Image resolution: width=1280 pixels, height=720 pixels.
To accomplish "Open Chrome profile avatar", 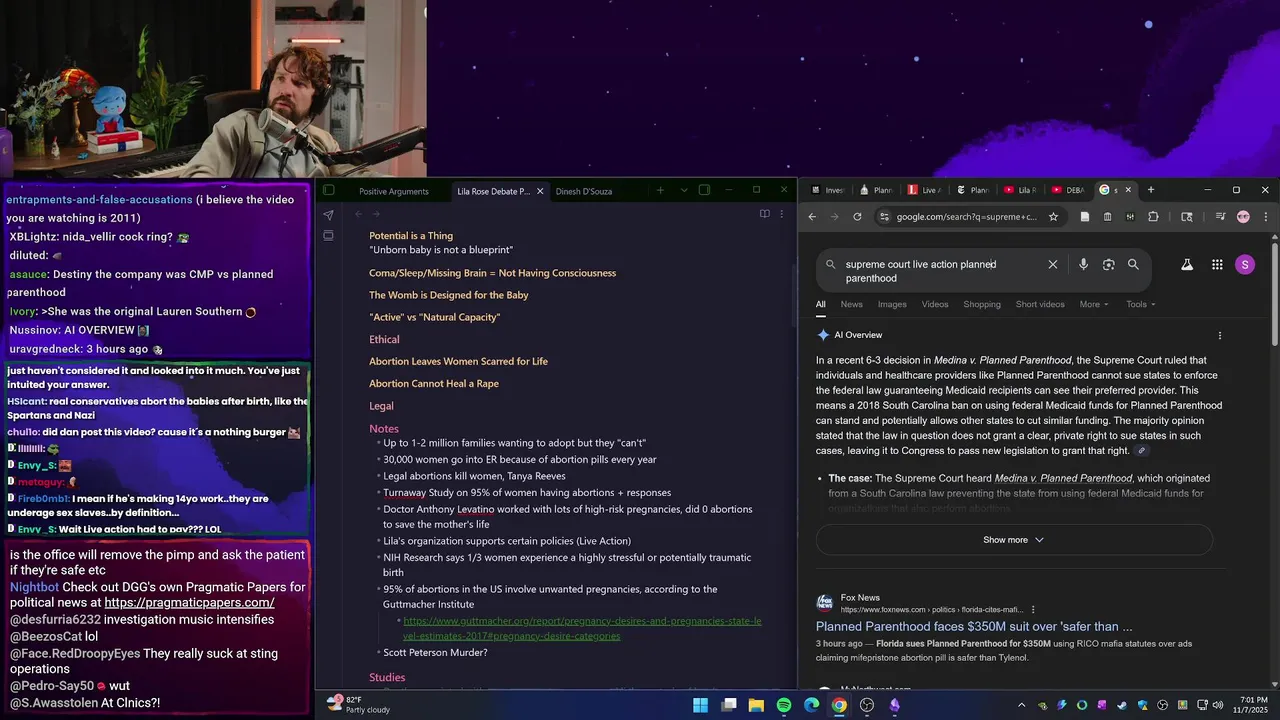I will [x=1243, y=216].
